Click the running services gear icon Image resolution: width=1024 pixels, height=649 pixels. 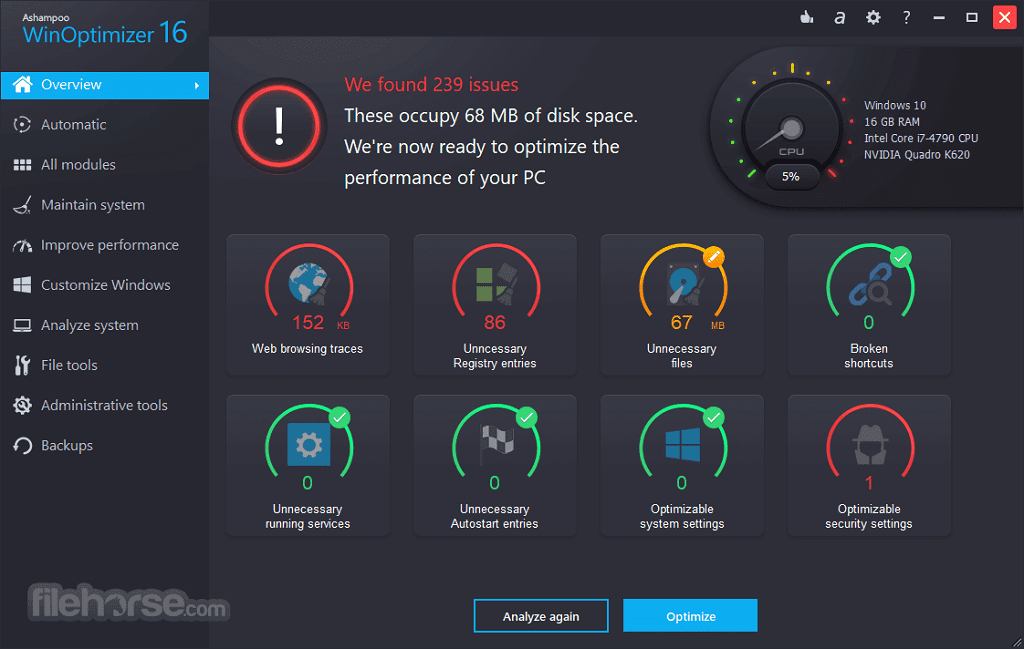click(x=309, y=445)
